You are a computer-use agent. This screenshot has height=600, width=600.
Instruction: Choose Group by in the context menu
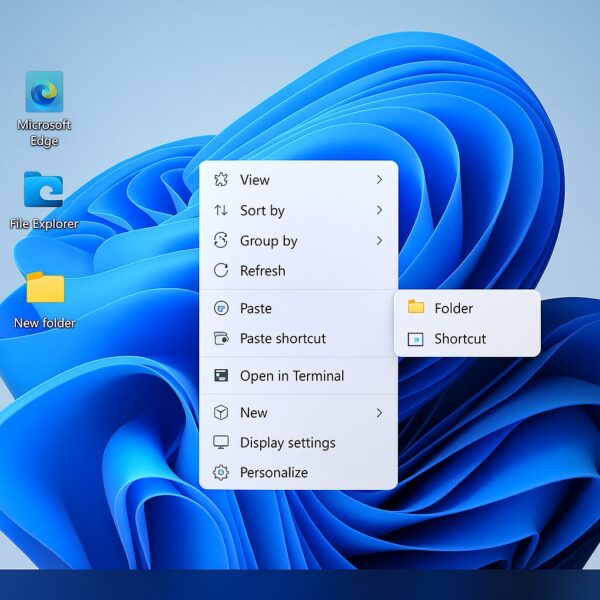pos(298,240)
